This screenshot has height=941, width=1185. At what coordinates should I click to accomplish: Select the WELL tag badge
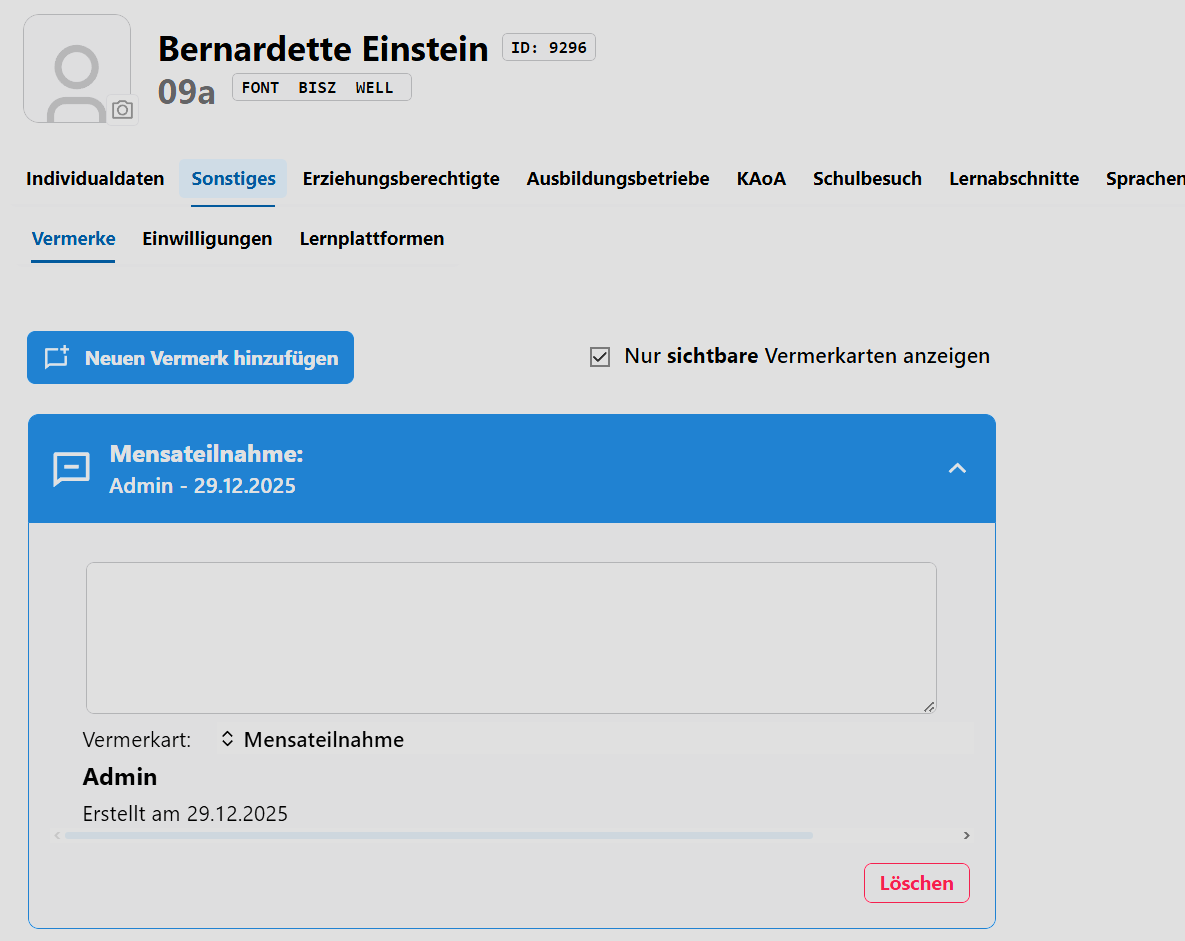[374, 87]
